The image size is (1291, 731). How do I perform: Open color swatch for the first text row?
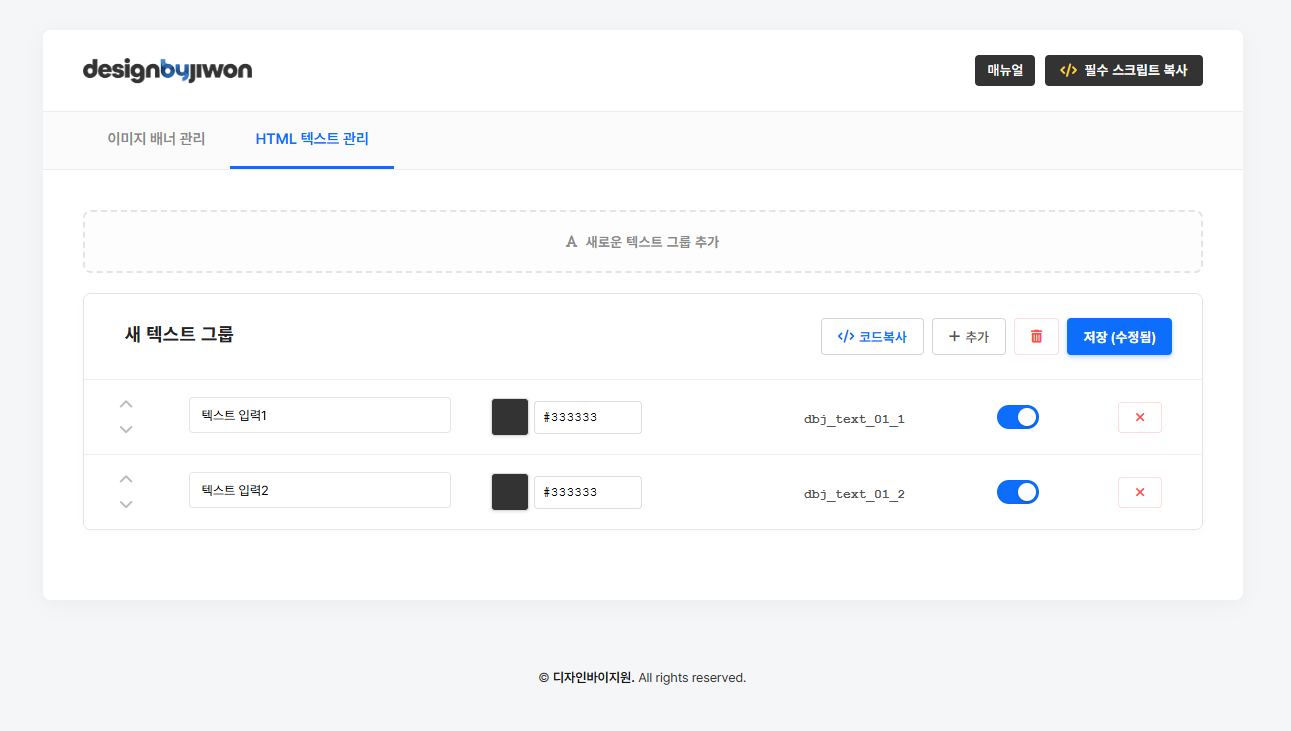click(x=510, y=417)
